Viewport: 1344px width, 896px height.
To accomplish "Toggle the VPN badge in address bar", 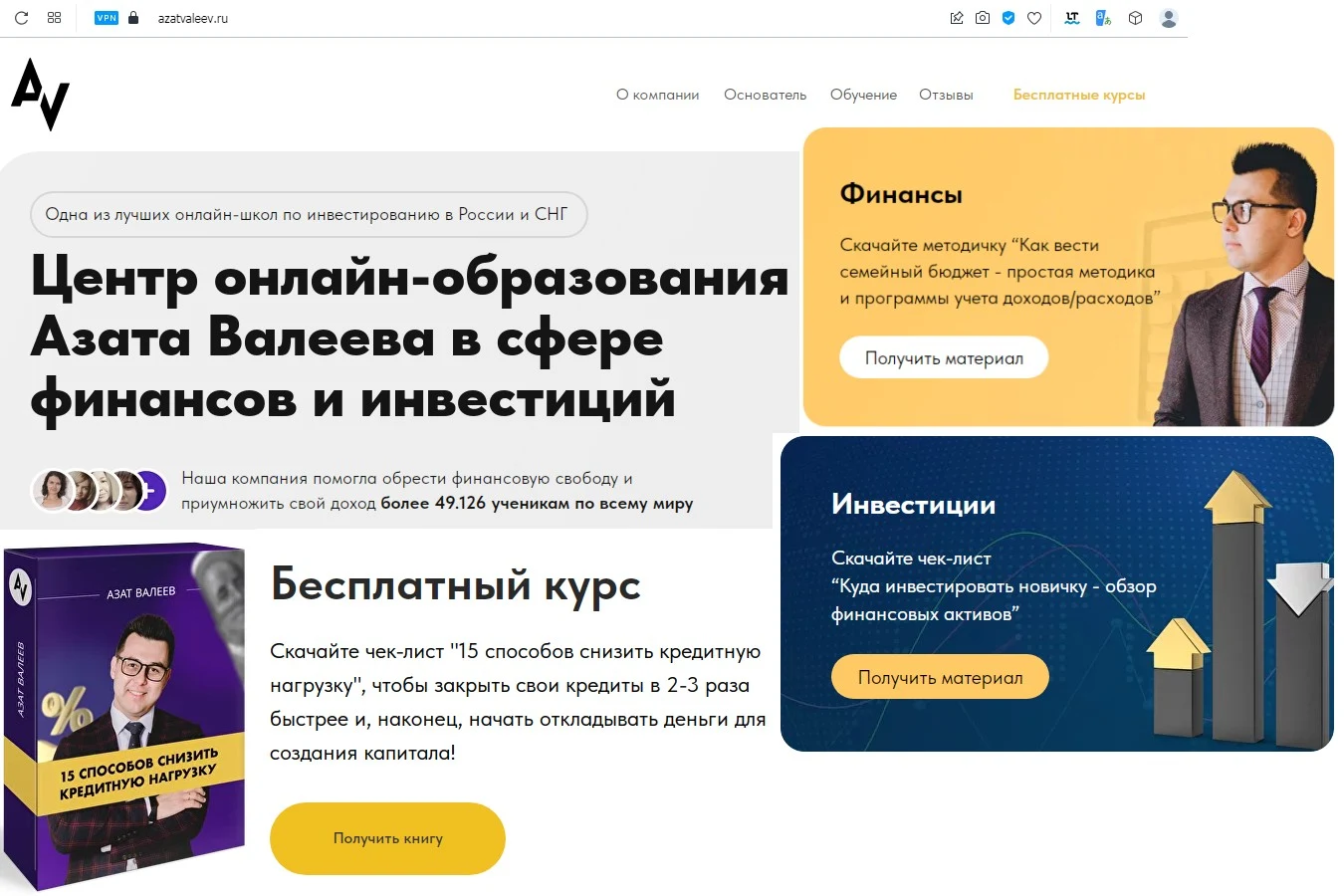I will 107,18.
